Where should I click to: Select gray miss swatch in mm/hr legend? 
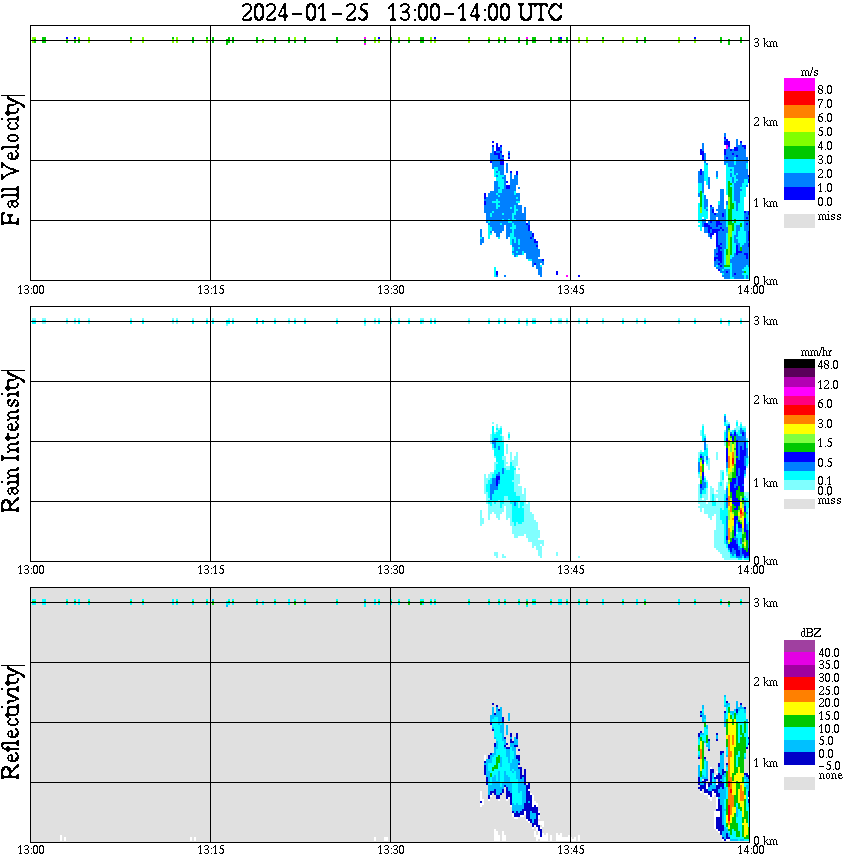click(799, 504)
